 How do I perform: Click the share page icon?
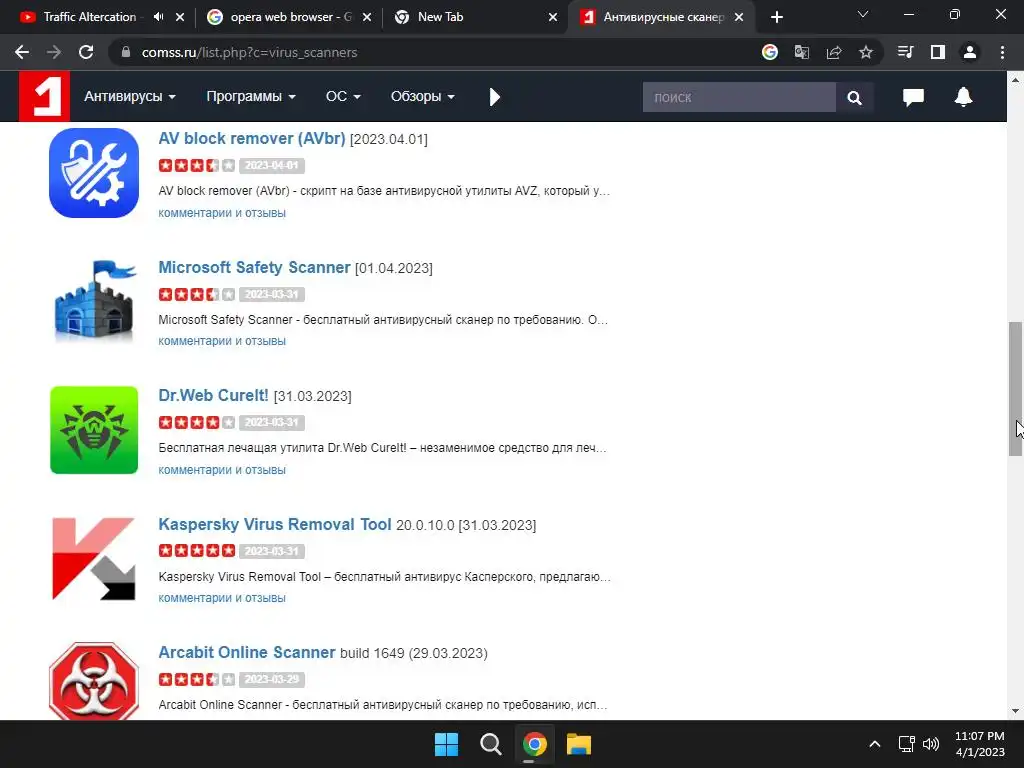click(x=834, y=52)
